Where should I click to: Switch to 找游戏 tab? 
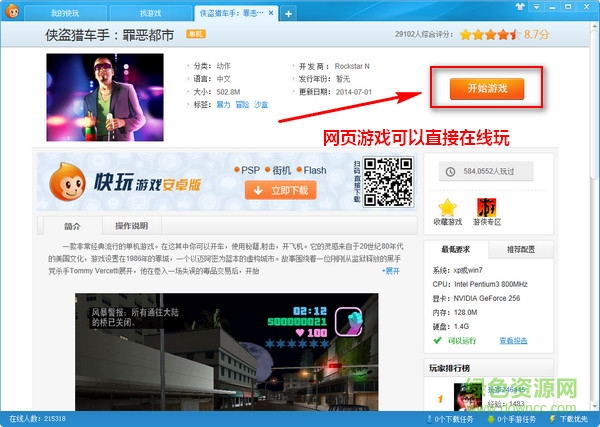coord(149,13)
